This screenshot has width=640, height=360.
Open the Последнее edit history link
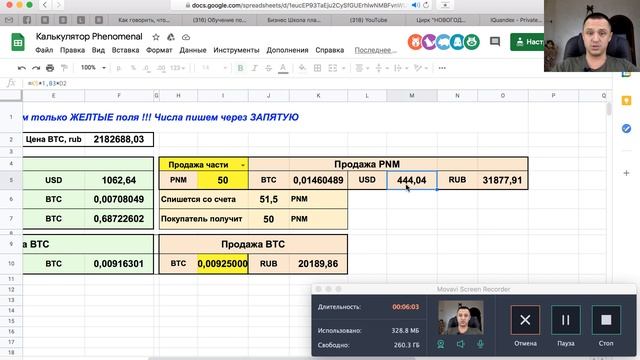375,50
